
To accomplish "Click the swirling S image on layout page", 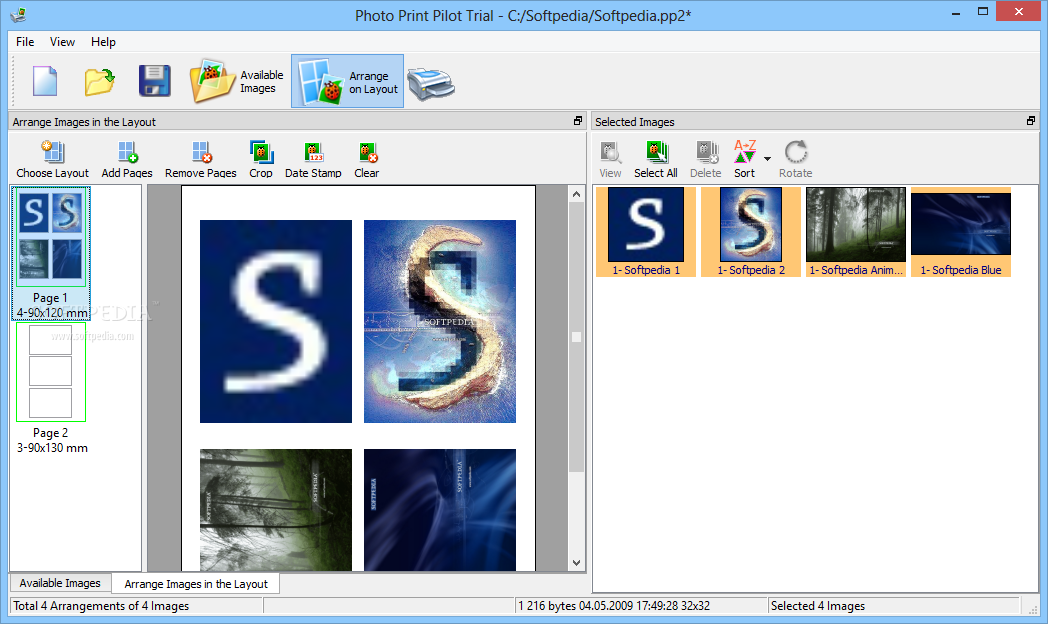I will tap(440, 321).
